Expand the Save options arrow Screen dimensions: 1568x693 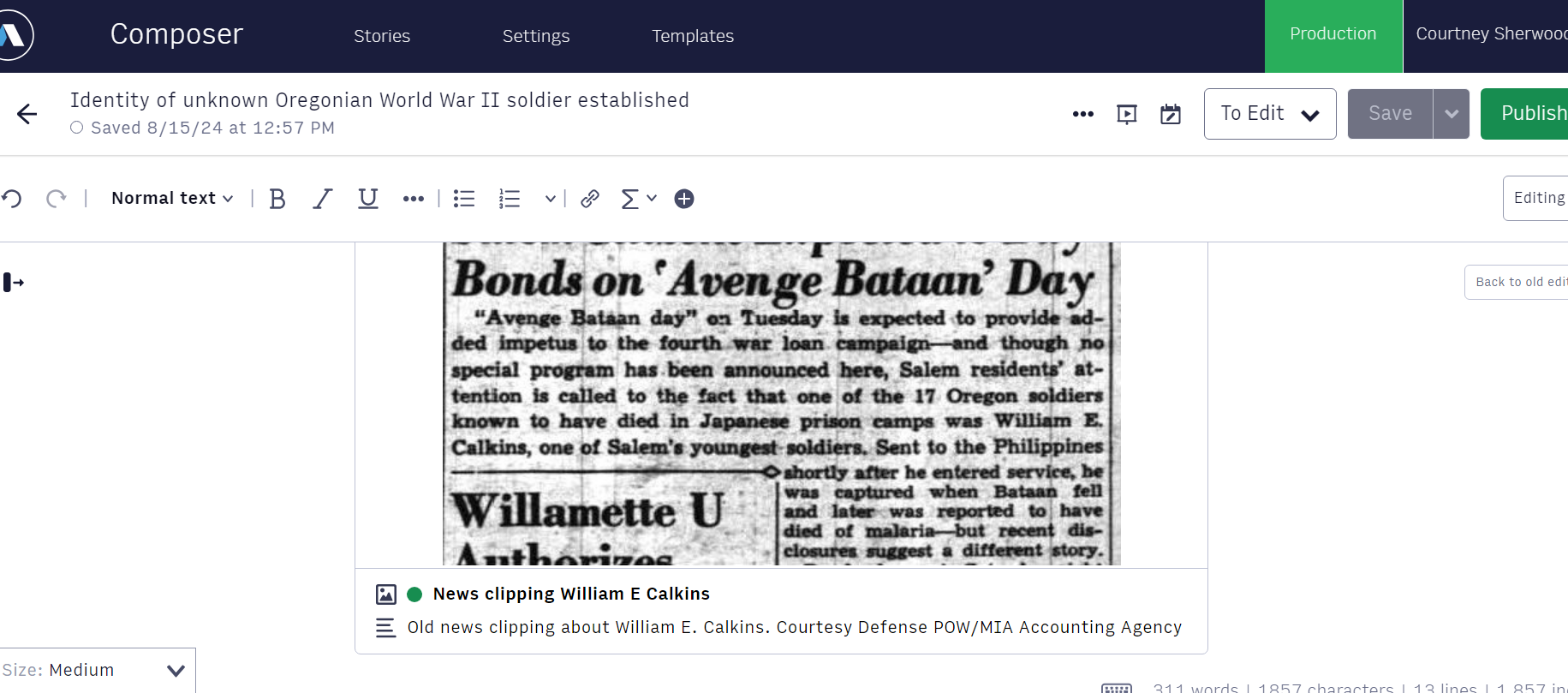(x=1451, y=114)
